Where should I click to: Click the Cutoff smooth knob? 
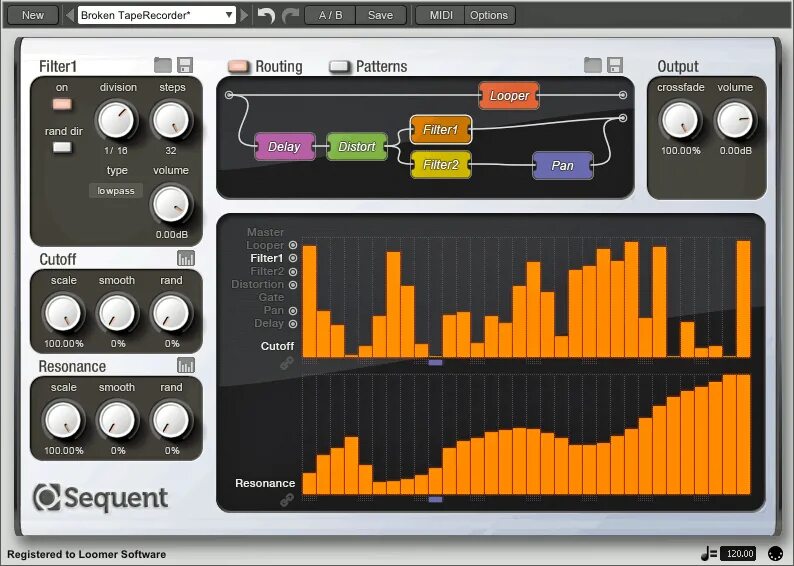pyautogui.click(x=117, y=313)
